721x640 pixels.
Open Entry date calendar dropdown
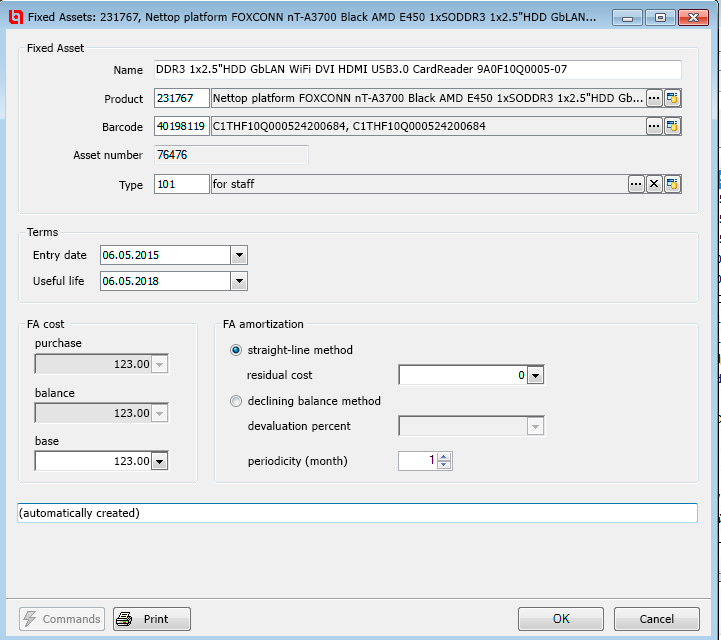point(239,255)
